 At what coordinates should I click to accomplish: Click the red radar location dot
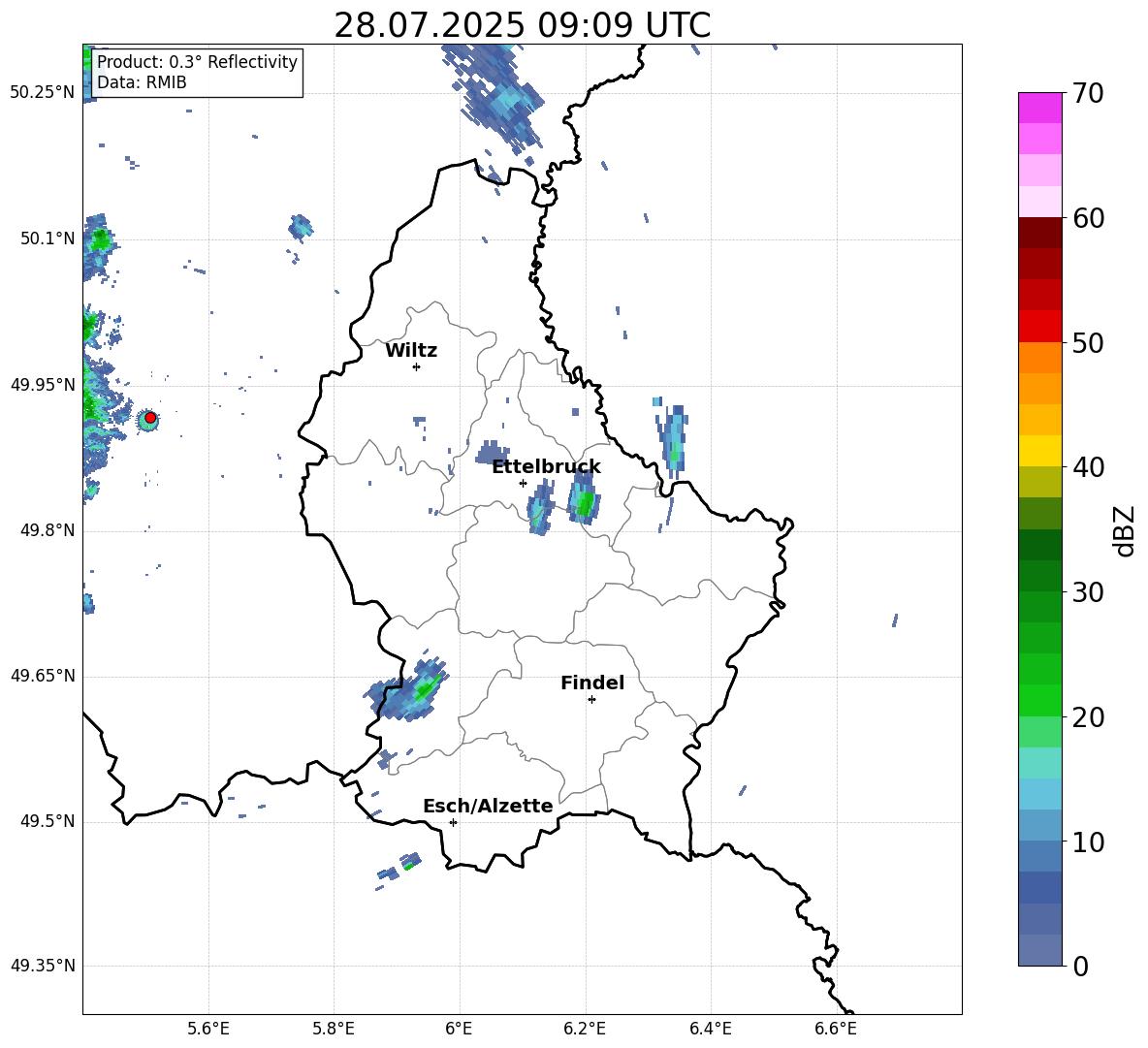click(x=150, y=418)
